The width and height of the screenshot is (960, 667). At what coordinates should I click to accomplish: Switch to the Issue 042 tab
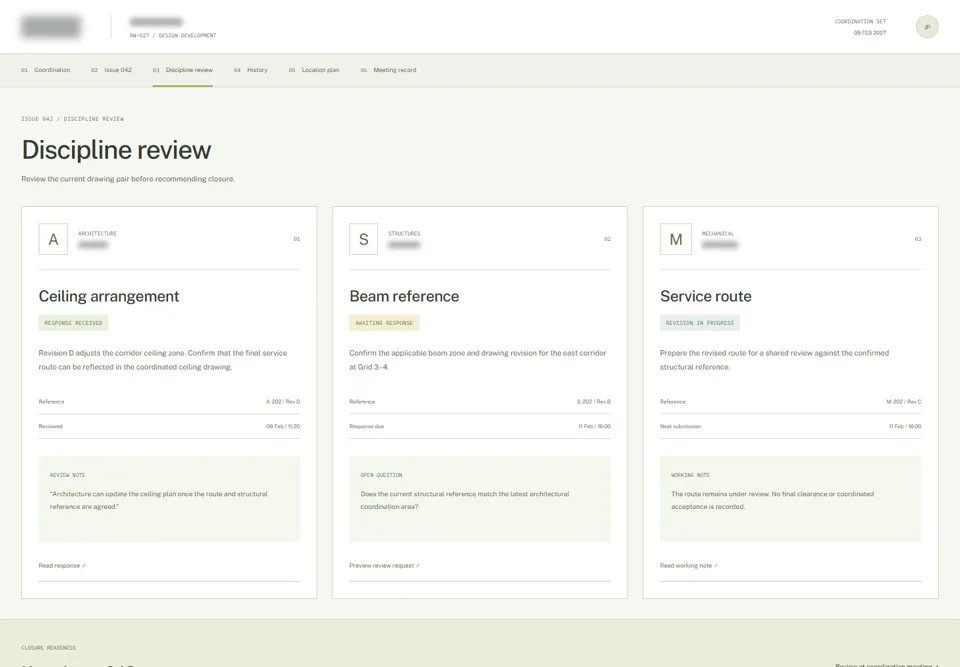pyautogui.click(x=111, y=70)
